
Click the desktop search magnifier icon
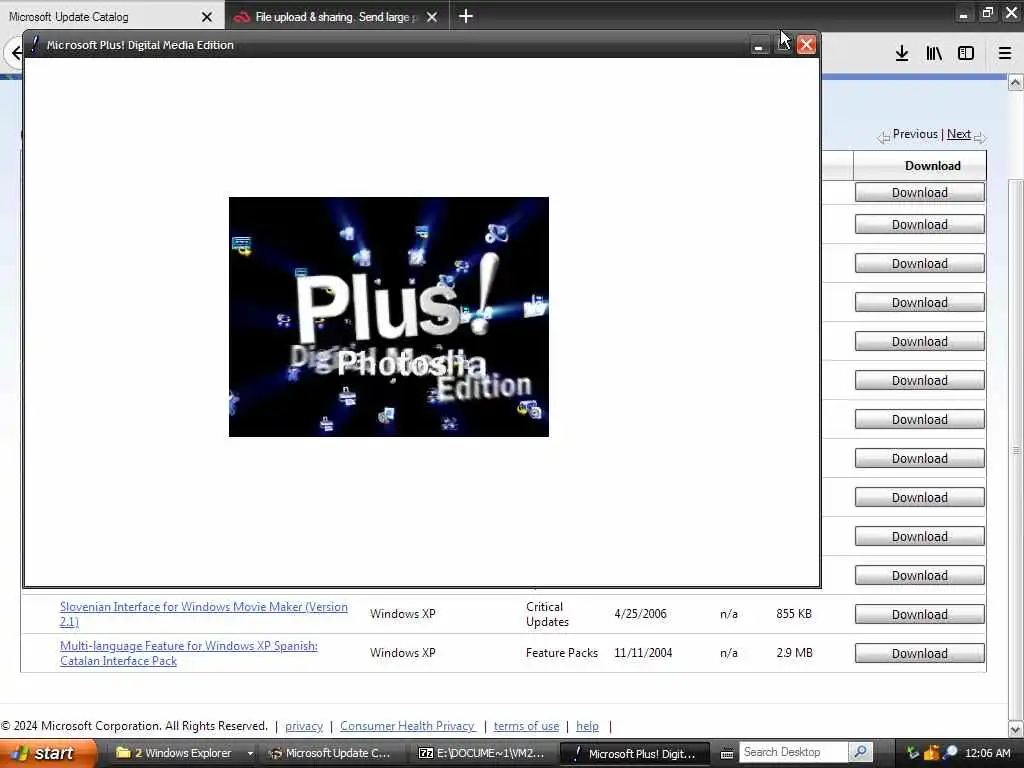click(861, 753)
